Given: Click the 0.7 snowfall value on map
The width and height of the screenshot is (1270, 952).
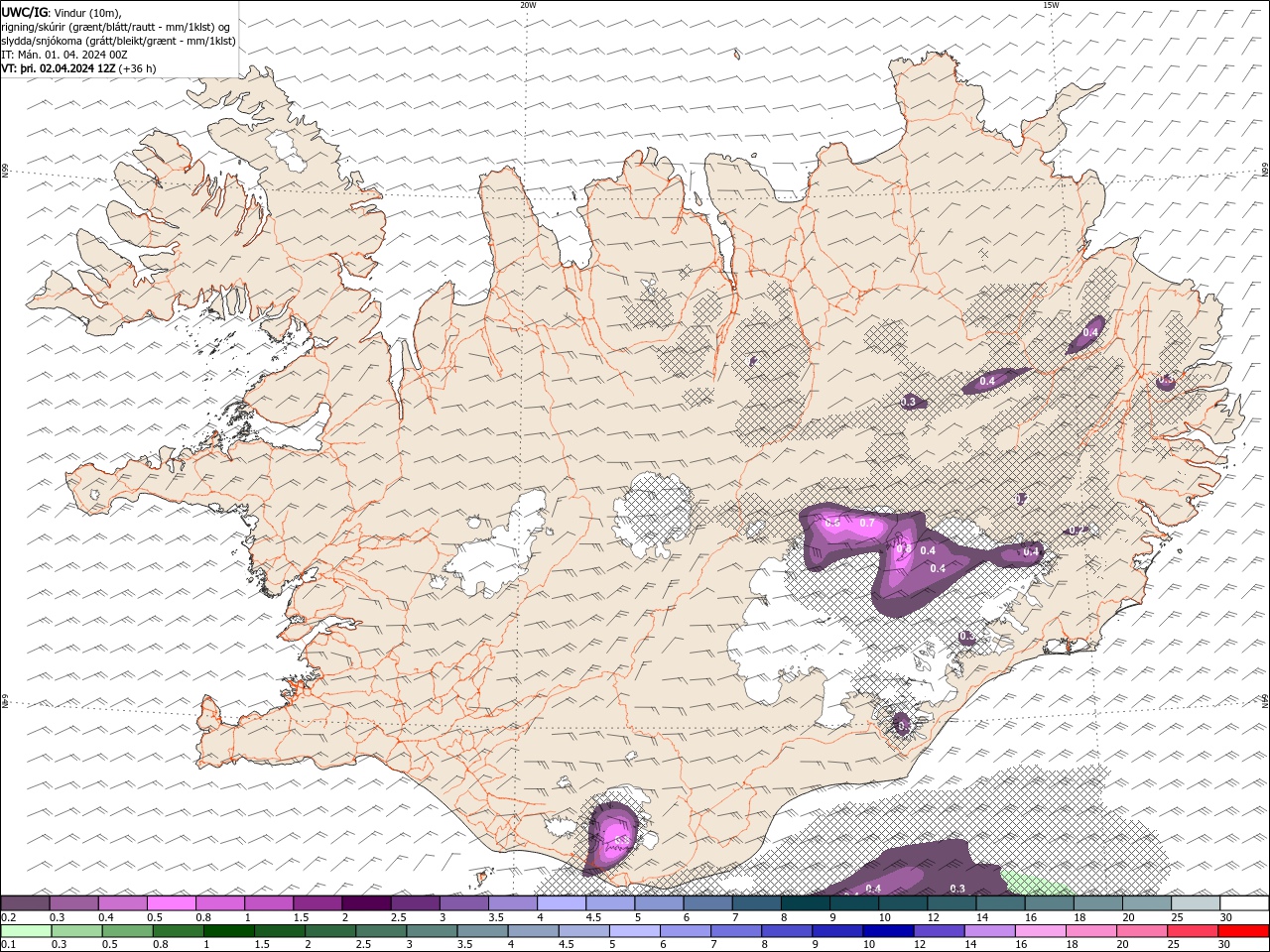Looking at the screenshot, I should tap(866, 523).
